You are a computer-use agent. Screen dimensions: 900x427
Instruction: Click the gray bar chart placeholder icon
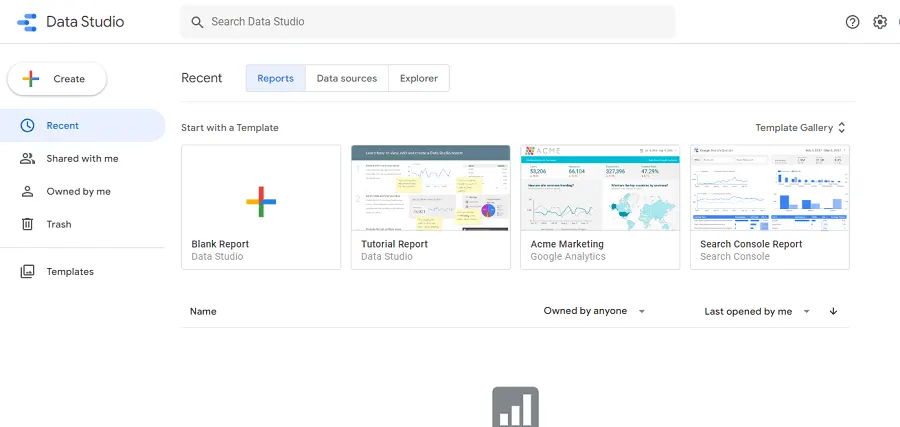(515, 407)
